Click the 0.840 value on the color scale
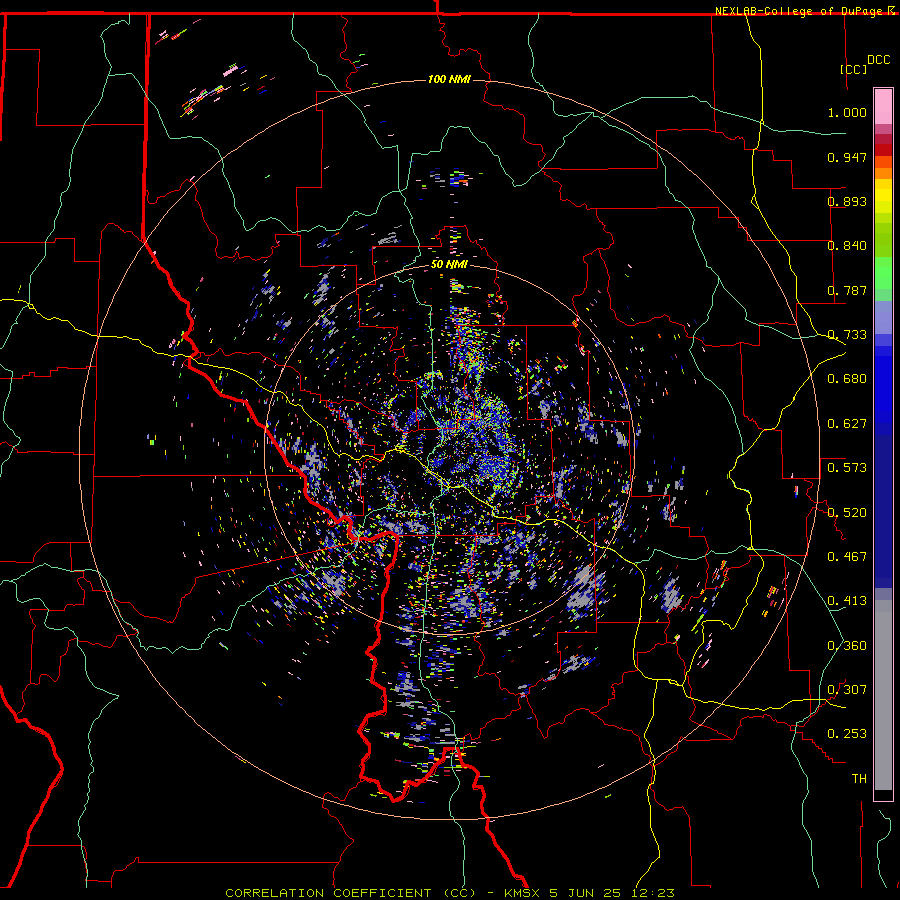Image resolution: width=900 pixels, height=900 pixels. point(847,246)
